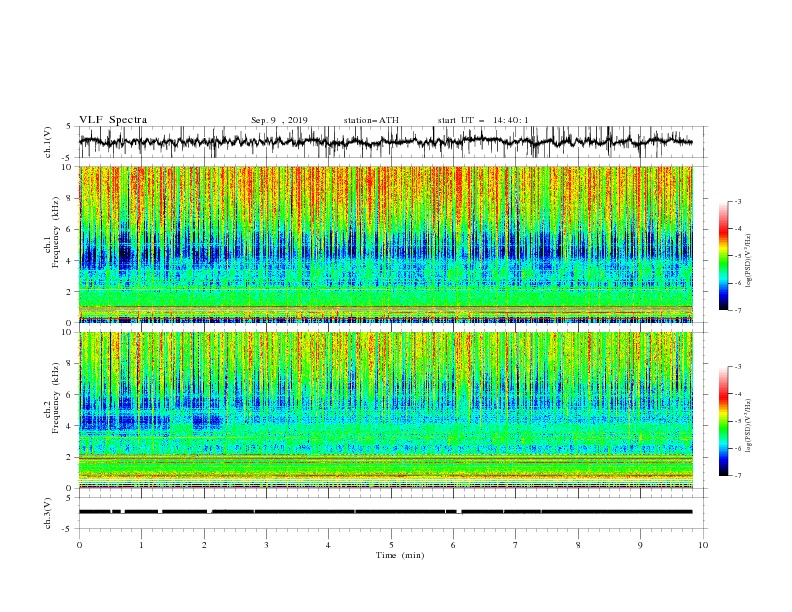Click the "VLF Spectra" plot title
Image resolution: width=792 pixels, height=612 pixels.
(113, 120)
